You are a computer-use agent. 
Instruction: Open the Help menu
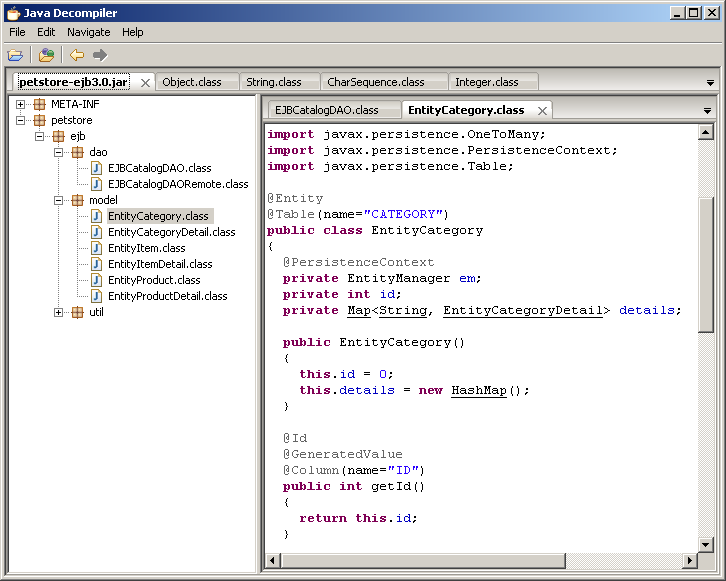tap(132, 32)
